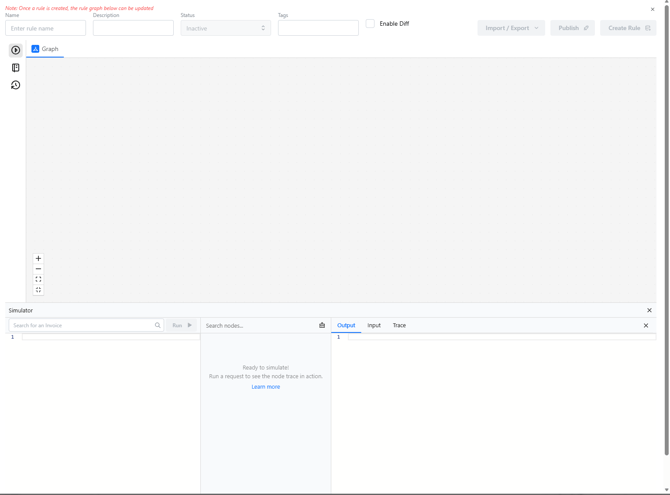The width and height of the screenshot is (670, 495).
Task: Click the Create Rule button
Action: (628, 28)
